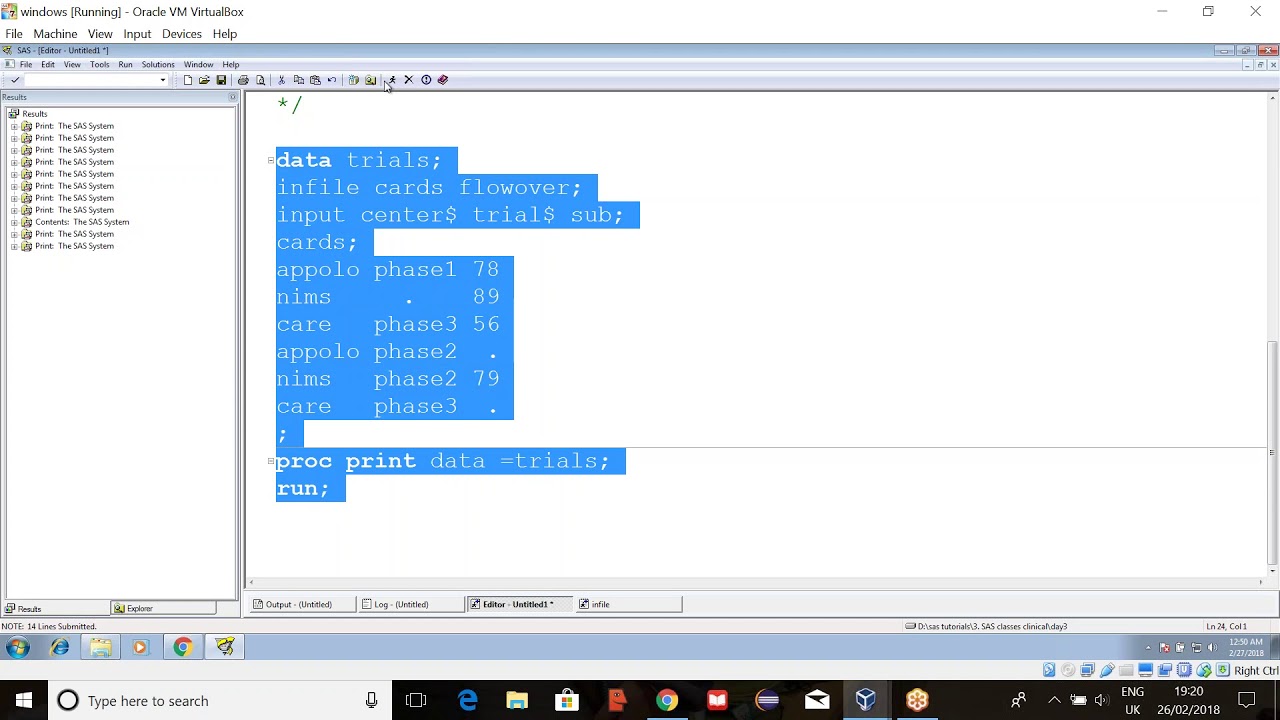Viewport: 1280px width, 720px height.
Task: Click the New document toolbar icon
Action: pos(188,80)
